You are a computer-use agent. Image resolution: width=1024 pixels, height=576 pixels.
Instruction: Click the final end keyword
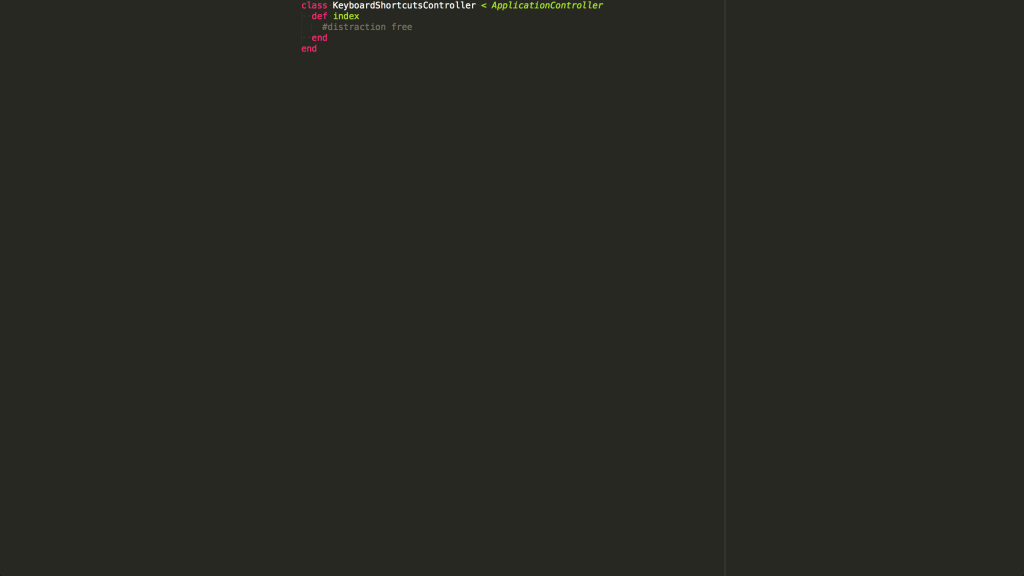click(308, 48)
